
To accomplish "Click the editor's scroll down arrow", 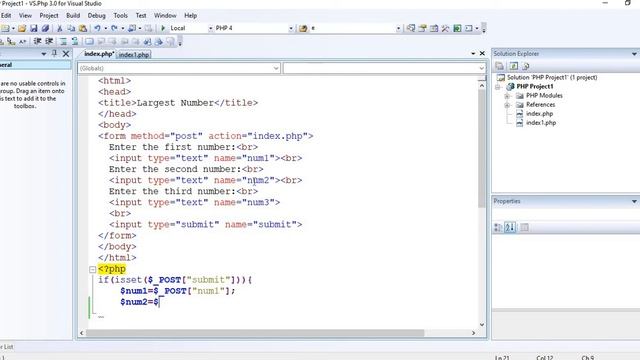I will tap(482, 325).
